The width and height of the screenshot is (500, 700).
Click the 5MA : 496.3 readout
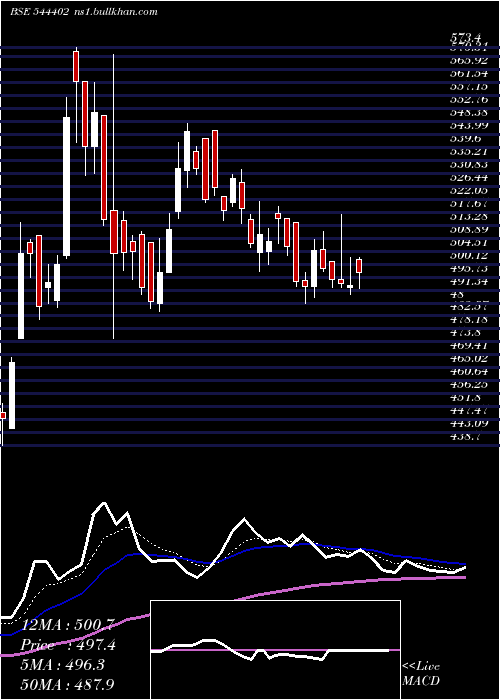pyautogui.click(x=63, y=665)
